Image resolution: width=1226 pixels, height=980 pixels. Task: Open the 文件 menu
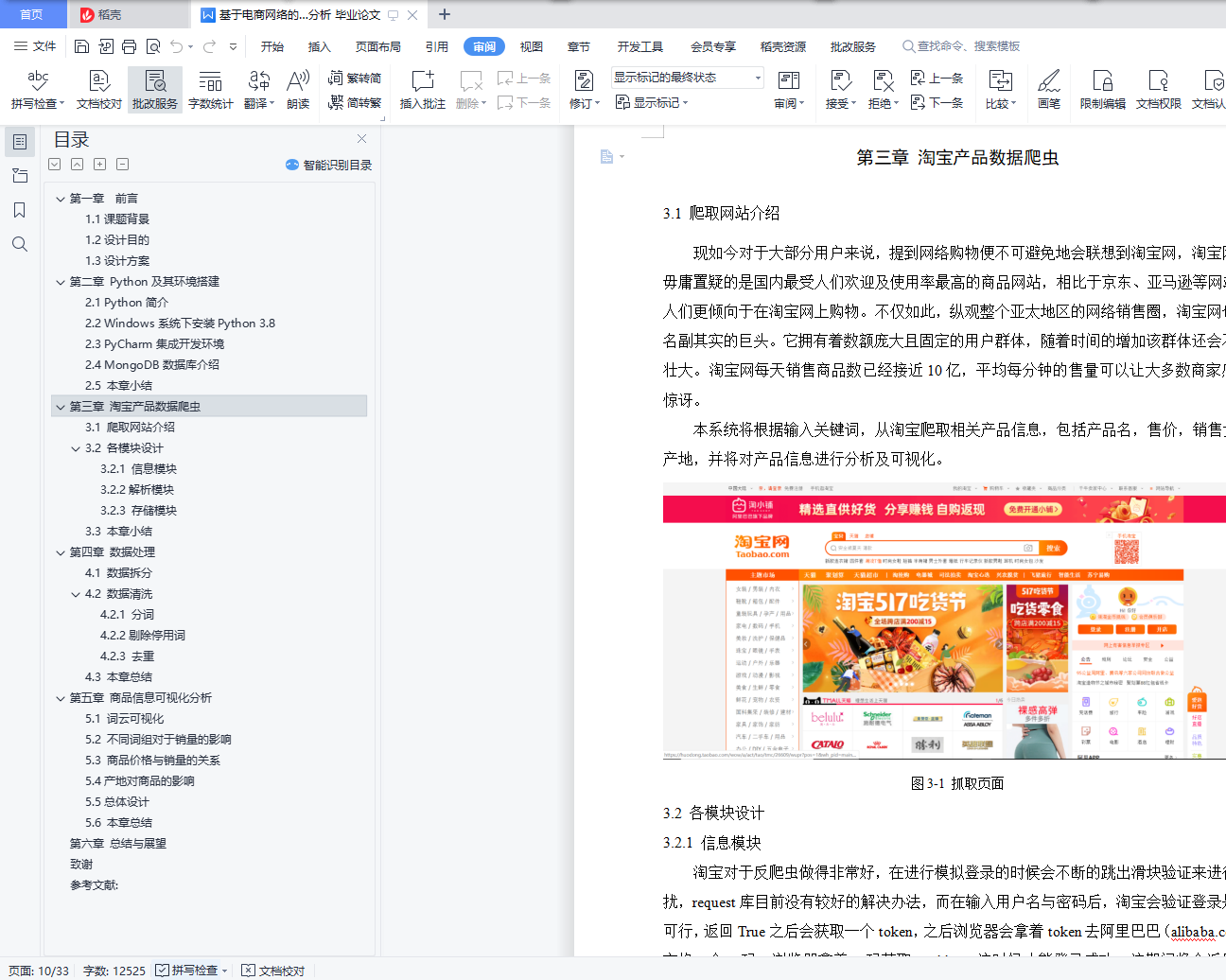tap(35, 46)
